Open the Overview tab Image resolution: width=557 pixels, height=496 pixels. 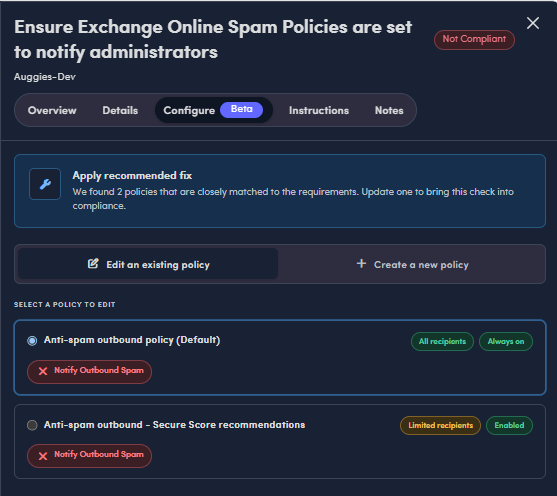pos(52,110)
